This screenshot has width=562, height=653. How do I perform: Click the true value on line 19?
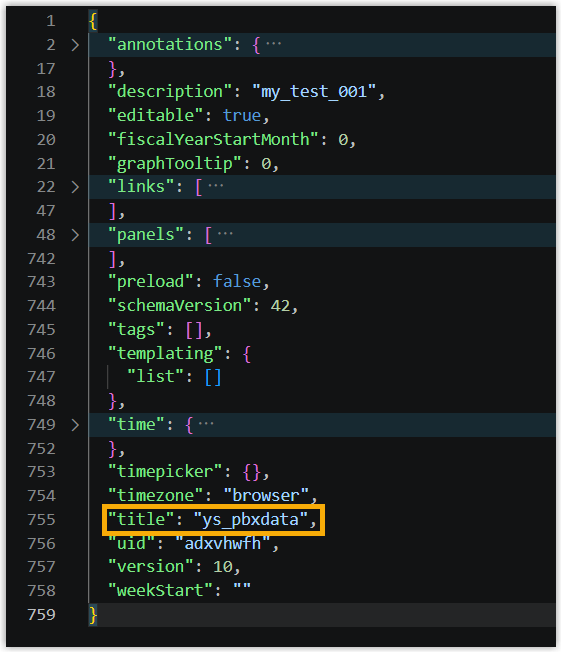[x=242, y=115]
